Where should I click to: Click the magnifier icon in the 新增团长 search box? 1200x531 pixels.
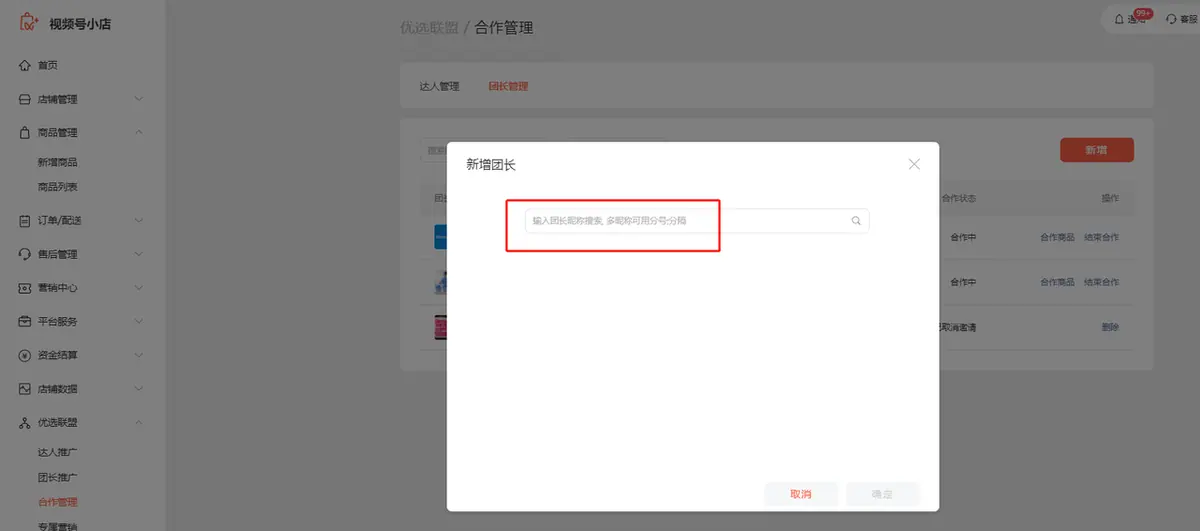coord(856,221)
